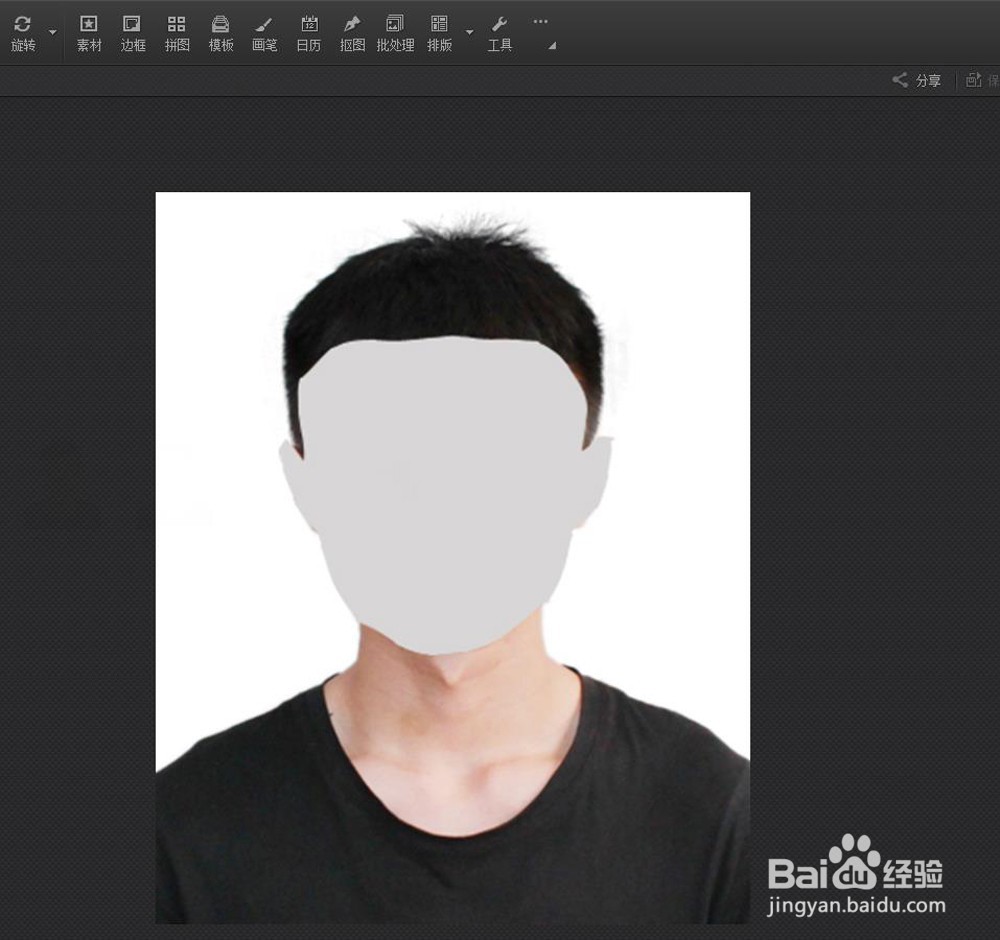Expand the 旋转 dropdown arrow

pos(53,32)
